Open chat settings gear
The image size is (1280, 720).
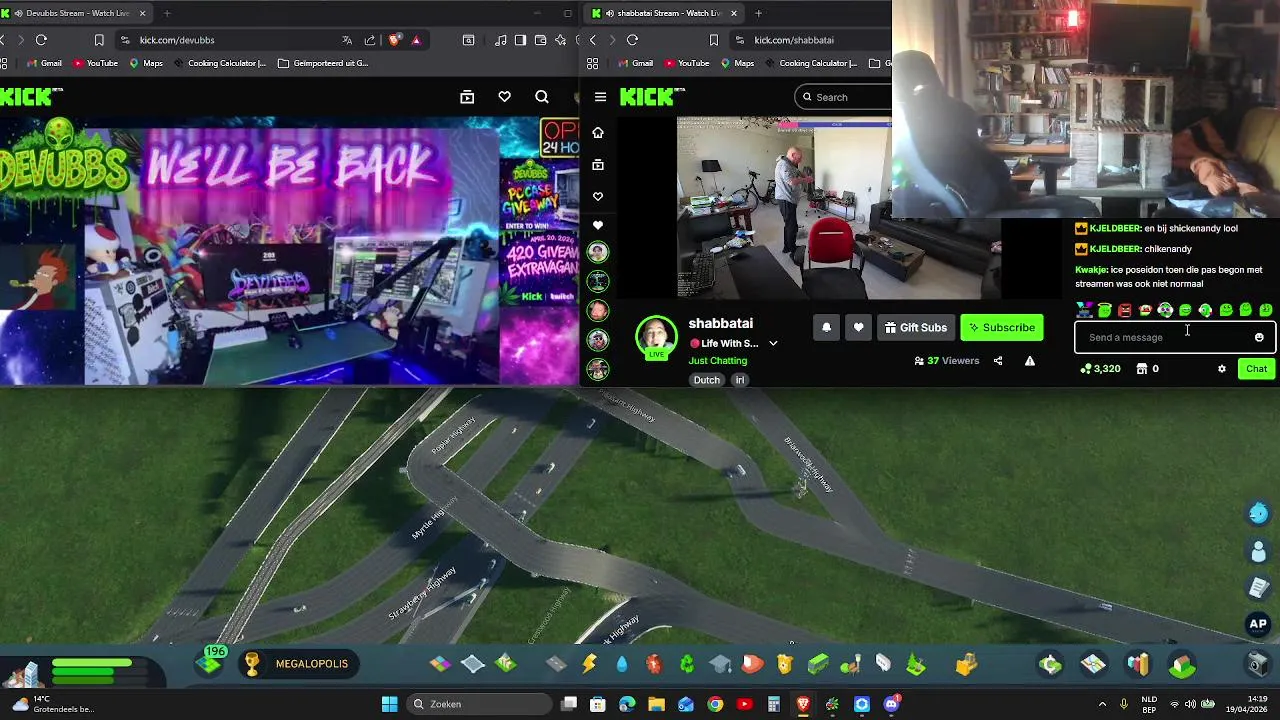coord(1221,369)
